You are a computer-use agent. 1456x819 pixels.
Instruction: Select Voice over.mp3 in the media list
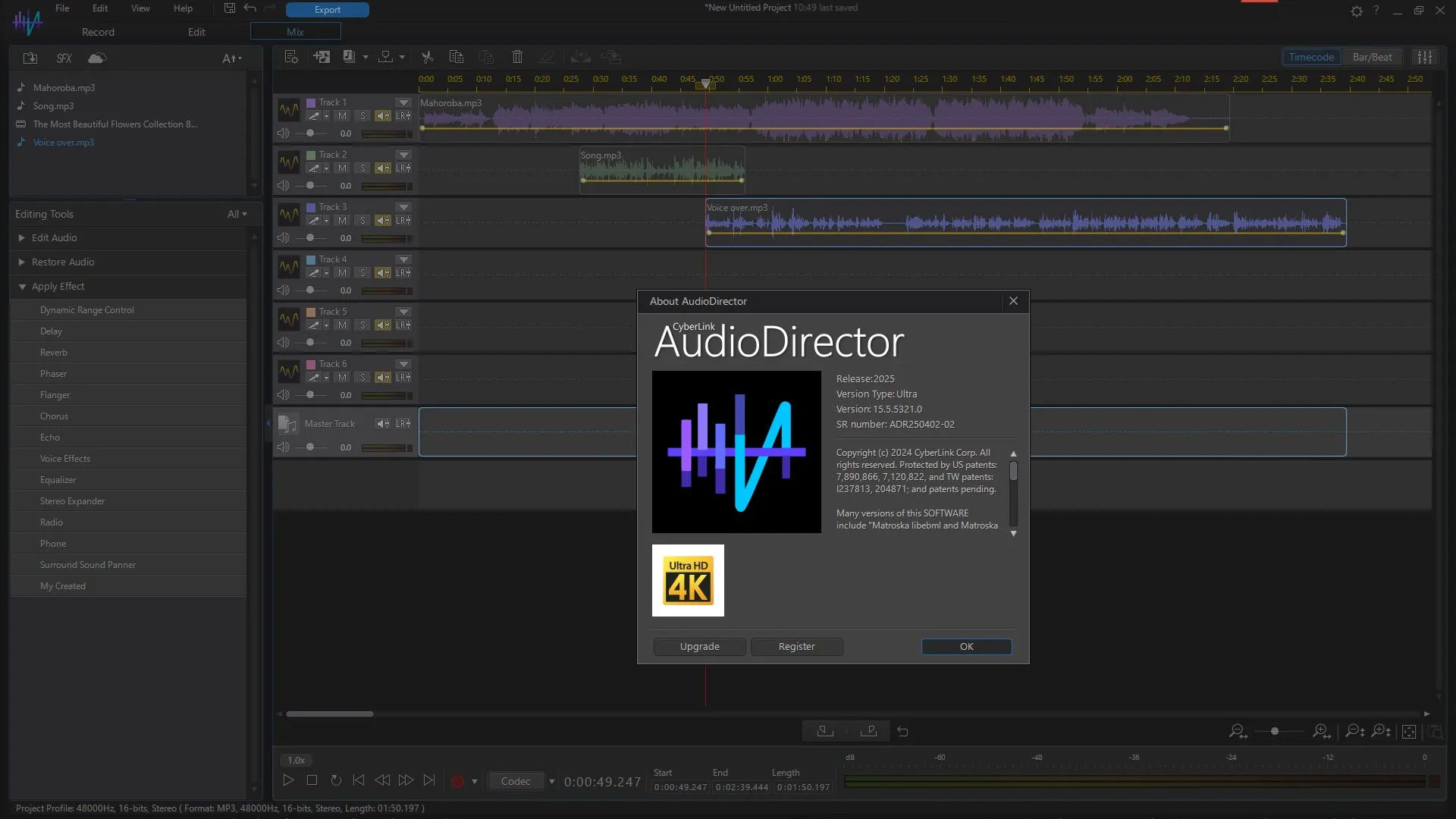click(x=63, y=142)
